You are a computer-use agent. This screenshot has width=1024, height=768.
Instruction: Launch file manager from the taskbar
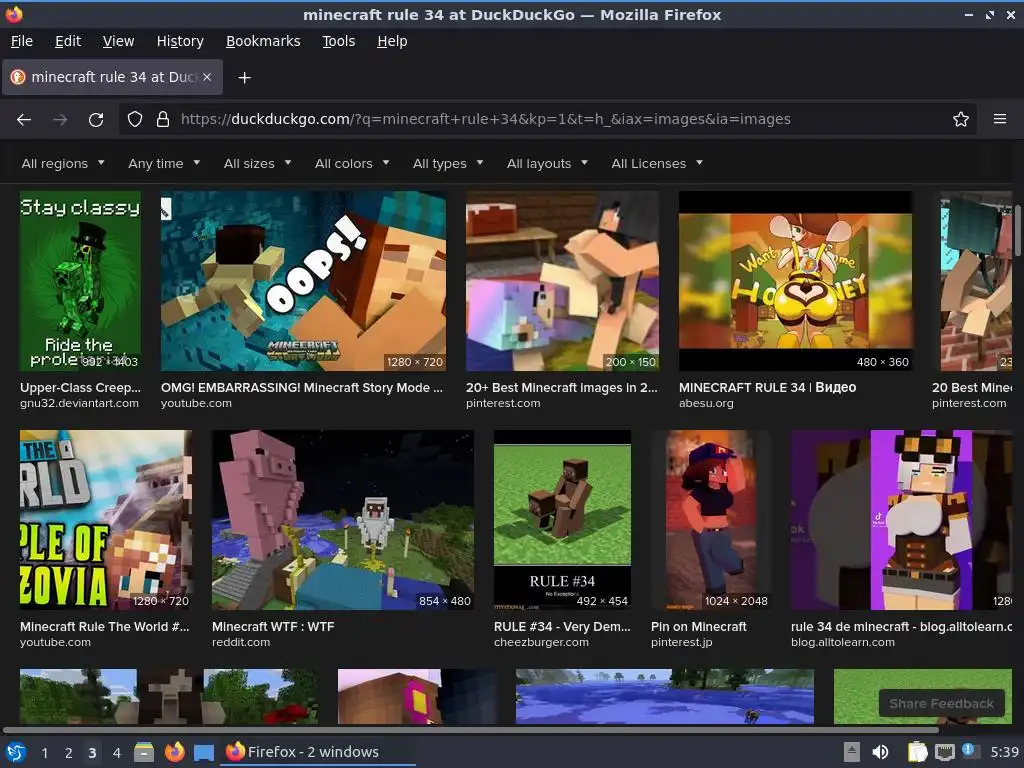pos(144,752)
